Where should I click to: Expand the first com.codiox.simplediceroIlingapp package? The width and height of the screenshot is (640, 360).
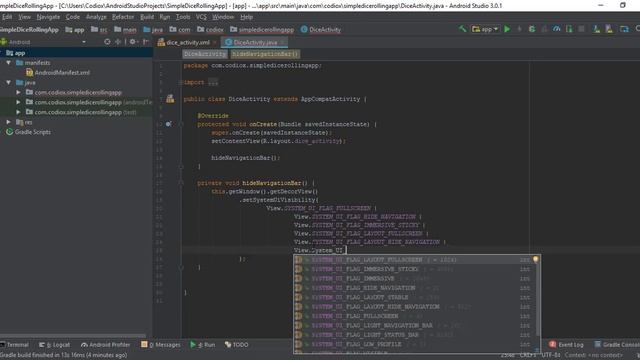(x=18, y=93)
